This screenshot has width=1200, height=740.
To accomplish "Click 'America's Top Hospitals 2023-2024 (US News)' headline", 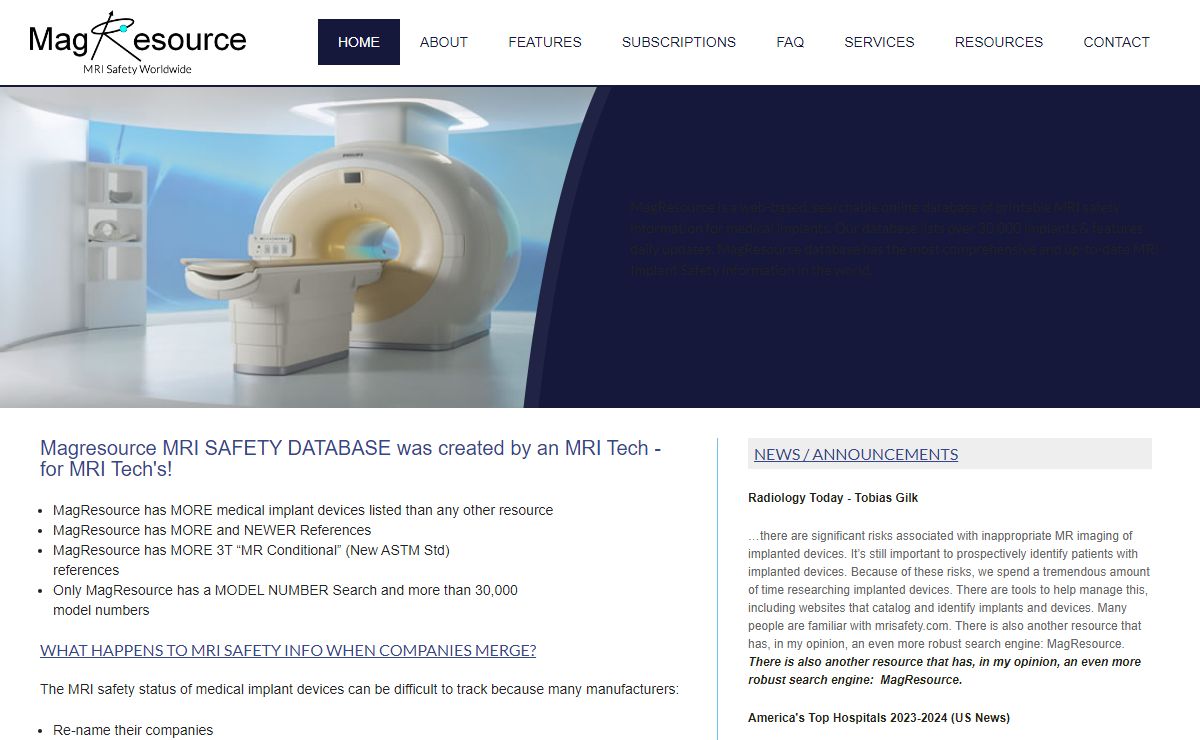I will (879, 718).
